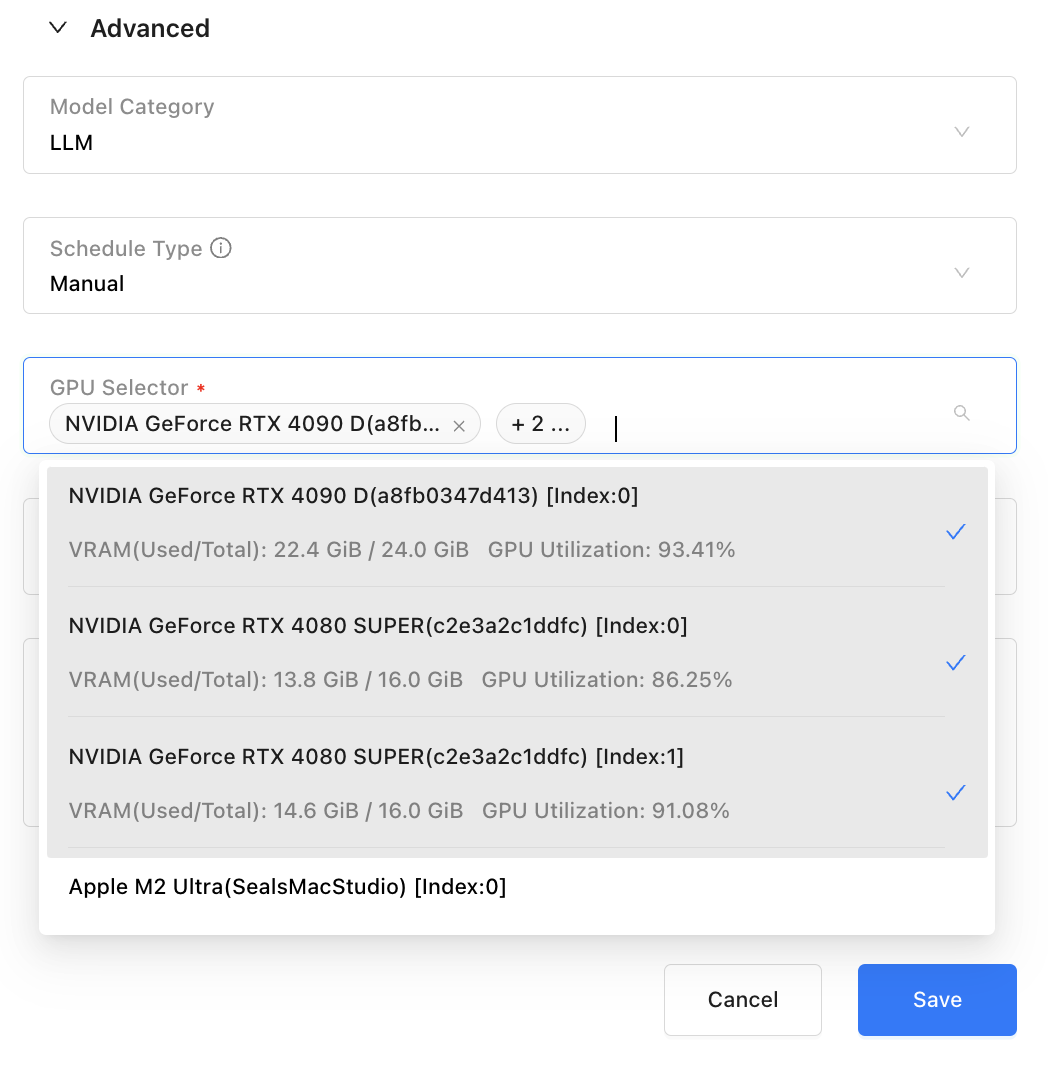The image size is (1048, 1074).
Task: Select Apple M2 Ultra SealsMacStudio option
Action: [x=517, y=887]
